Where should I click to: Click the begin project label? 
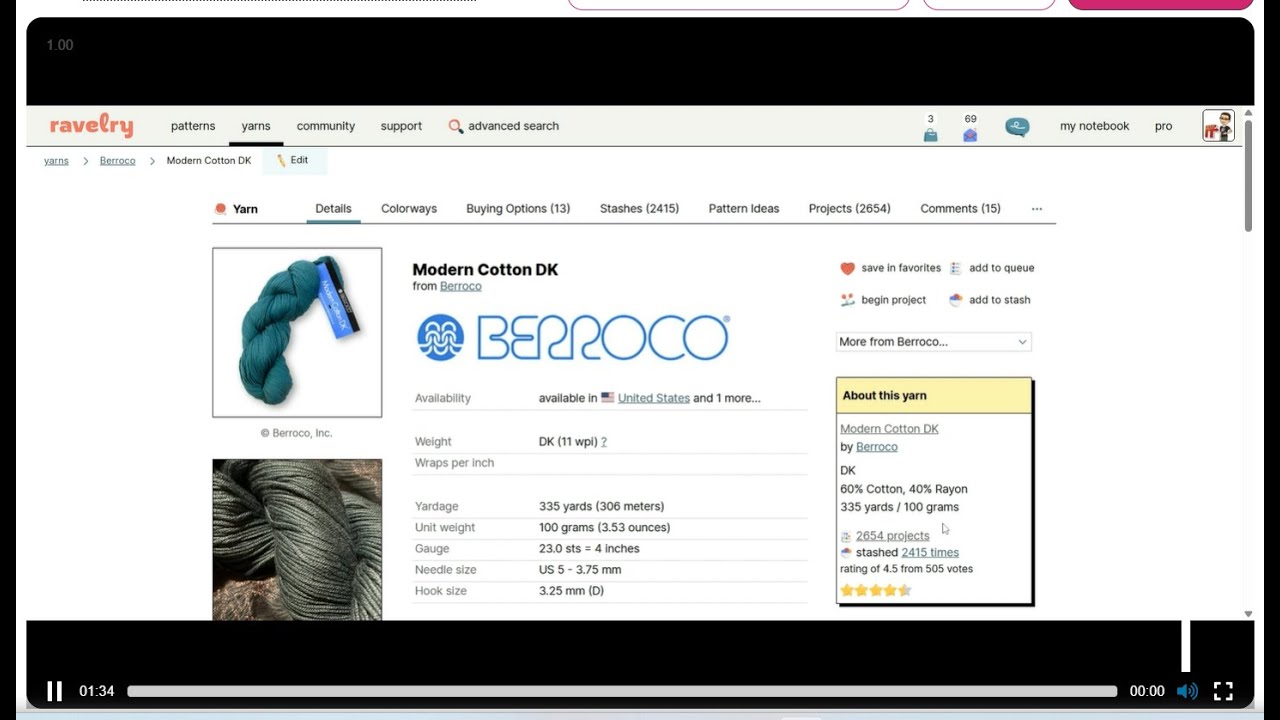pyautogui.click(x=893, y=300)
